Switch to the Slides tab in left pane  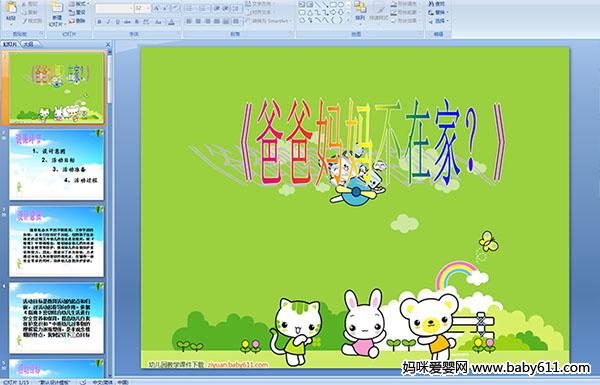10,44
